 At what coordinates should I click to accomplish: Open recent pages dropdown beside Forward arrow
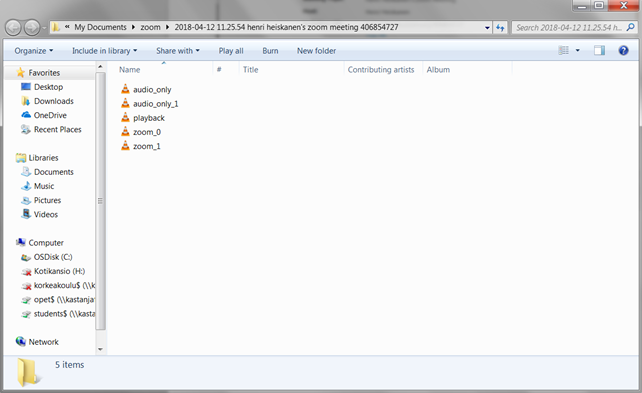point(44,28)
